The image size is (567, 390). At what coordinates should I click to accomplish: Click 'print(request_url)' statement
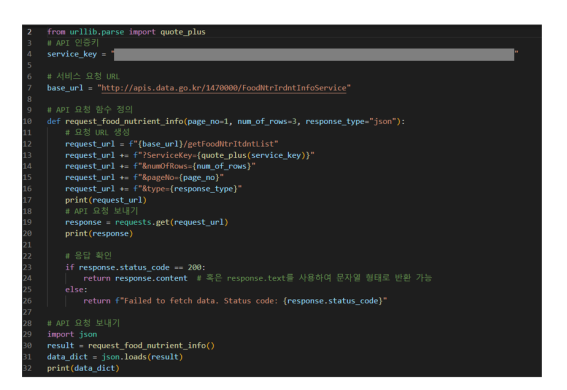[x=106, y=200]
